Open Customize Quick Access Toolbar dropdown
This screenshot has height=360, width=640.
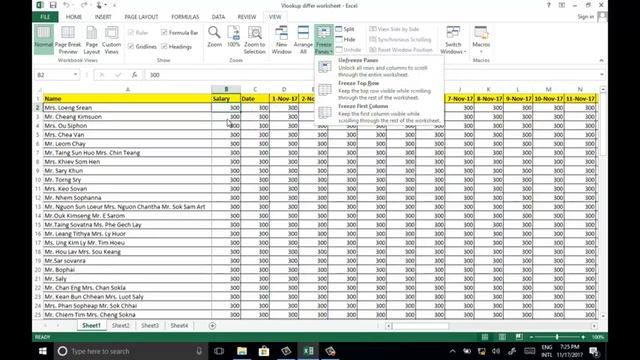114,5
